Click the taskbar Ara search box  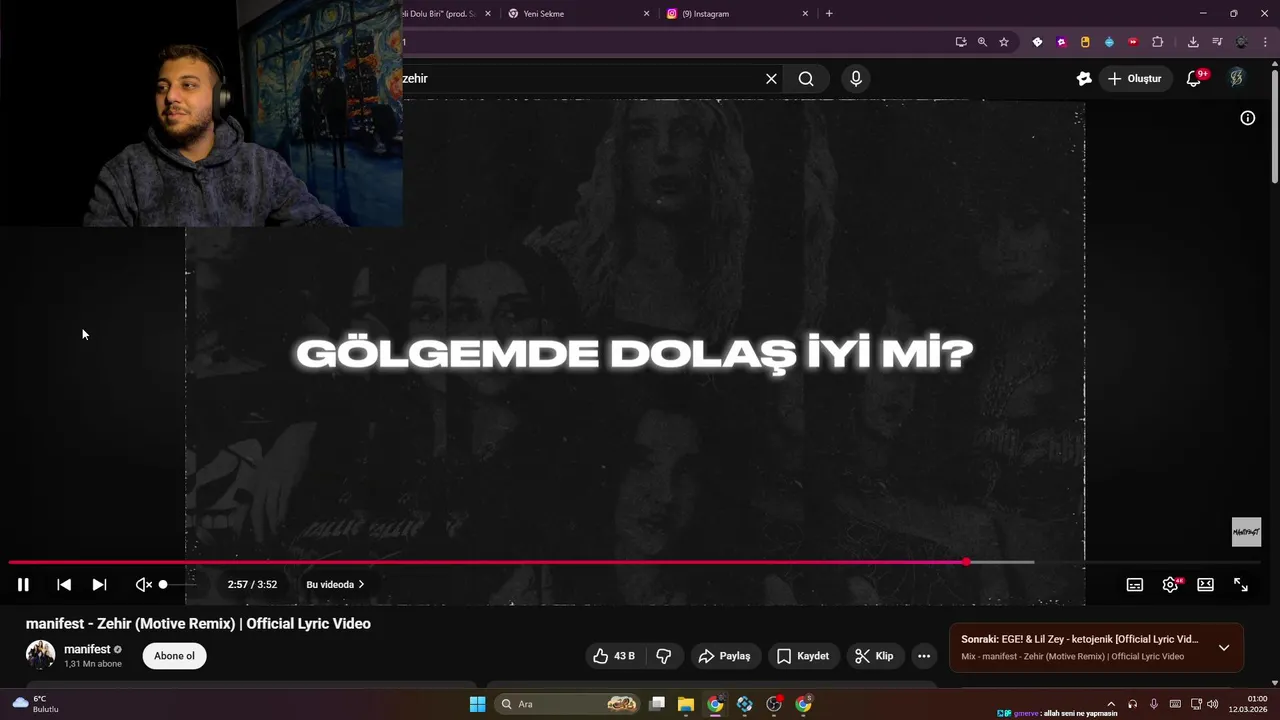coord(568,704)
